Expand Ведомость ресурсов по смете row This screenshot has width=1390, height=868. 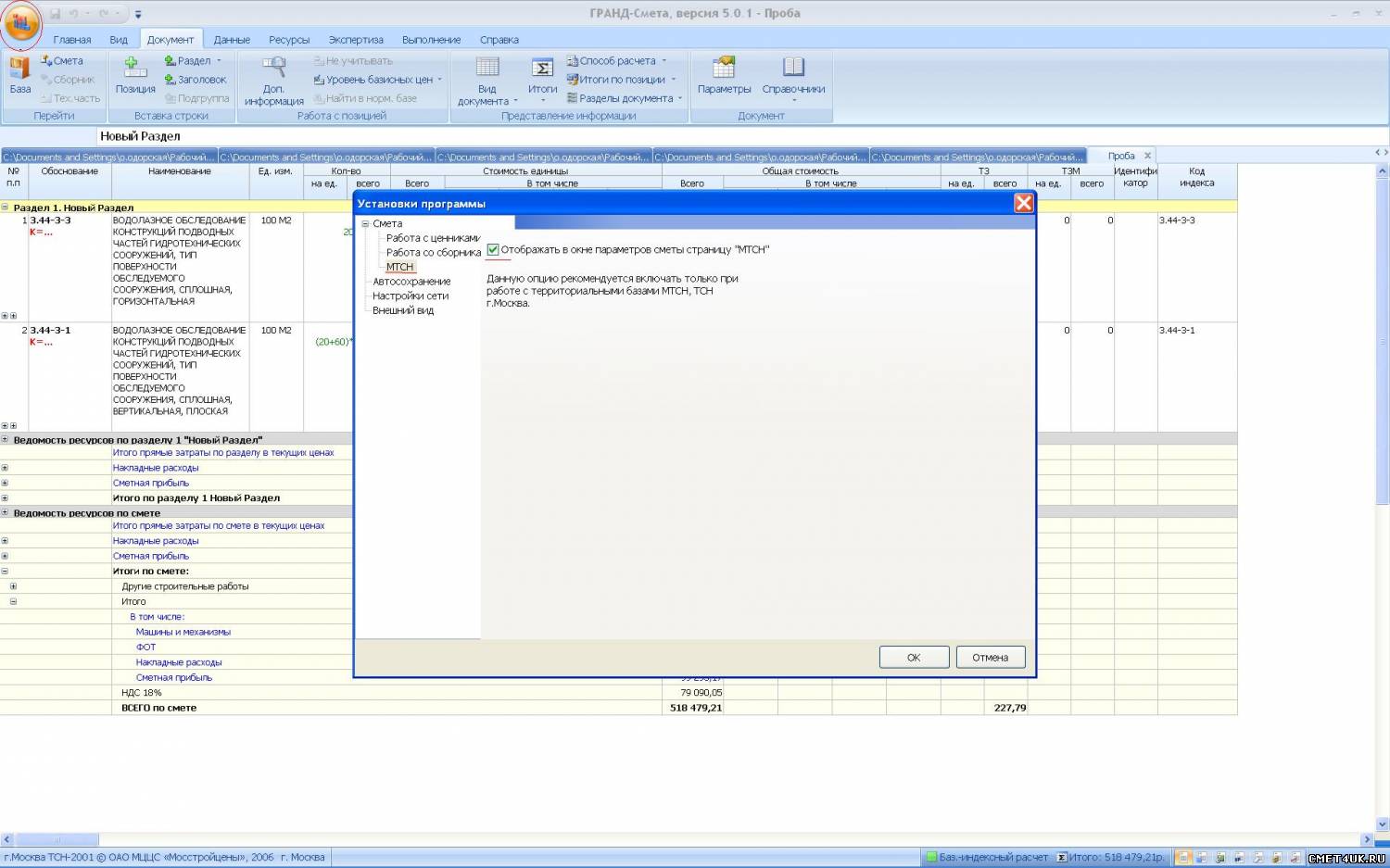tap(5, 512)
